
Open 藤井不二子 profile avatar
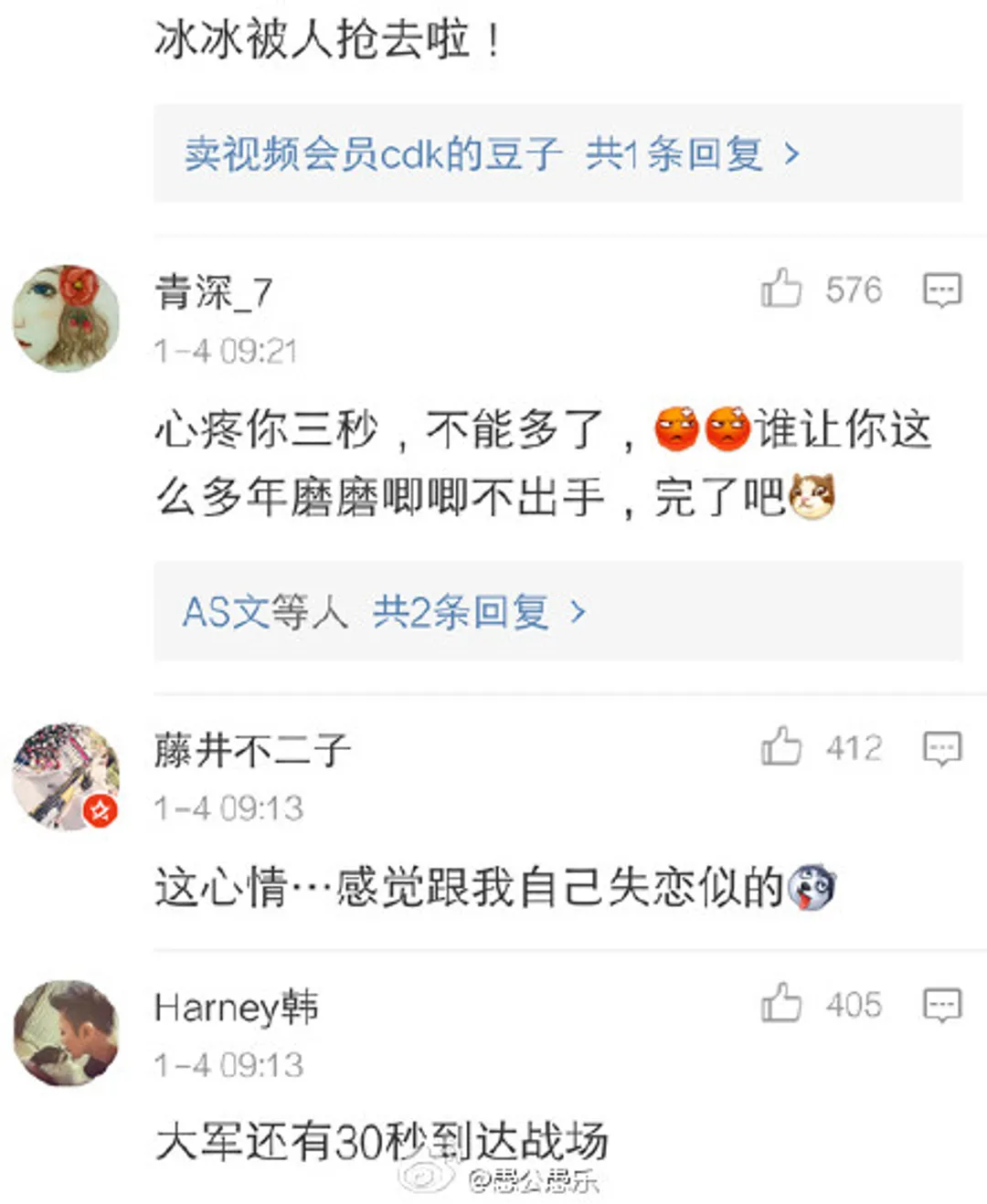point(66,776)
